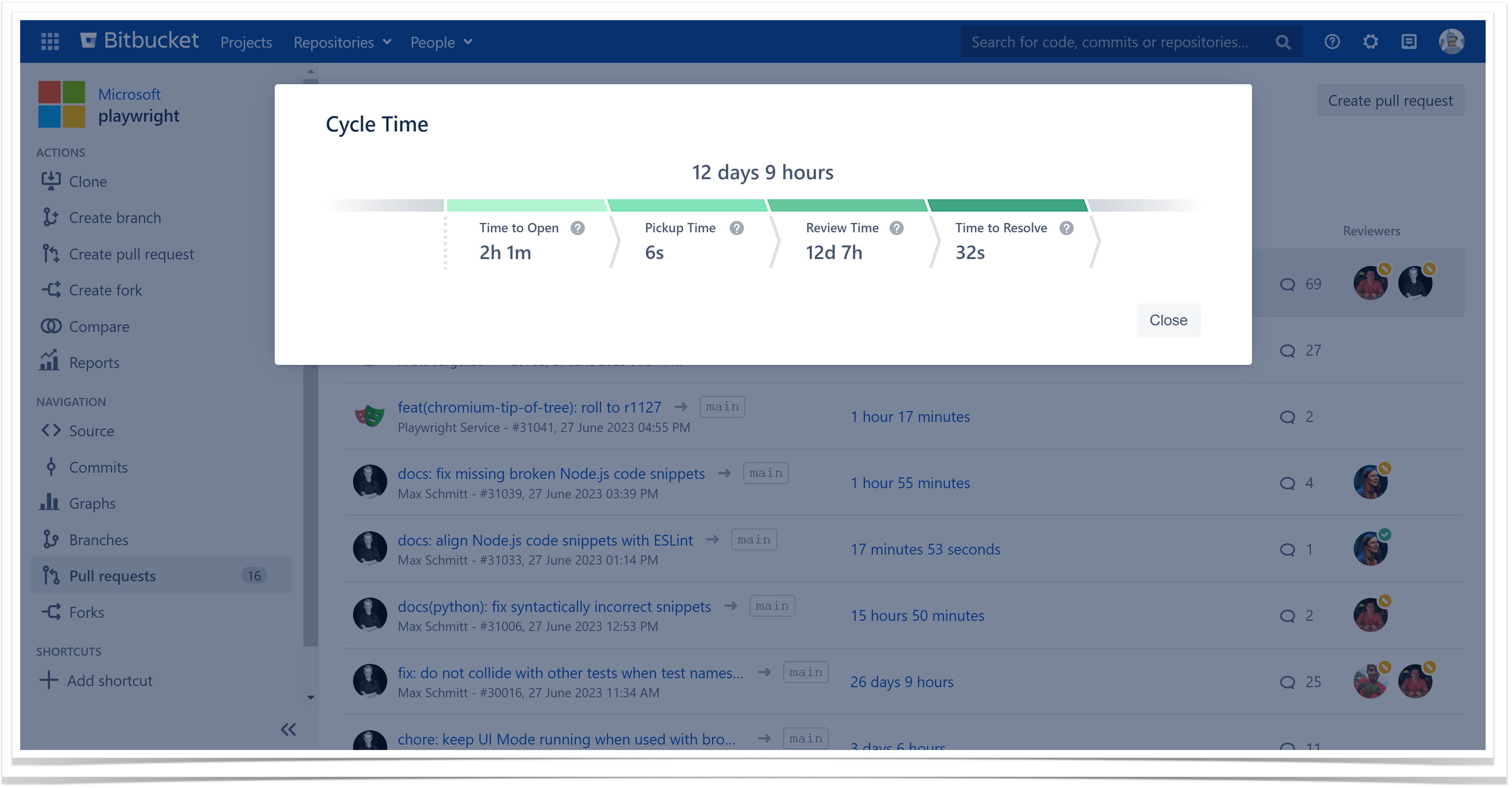The width and height of the screenshot is (1512, 788).
Task: Open the app switcher grid icon
Action: 50,41
